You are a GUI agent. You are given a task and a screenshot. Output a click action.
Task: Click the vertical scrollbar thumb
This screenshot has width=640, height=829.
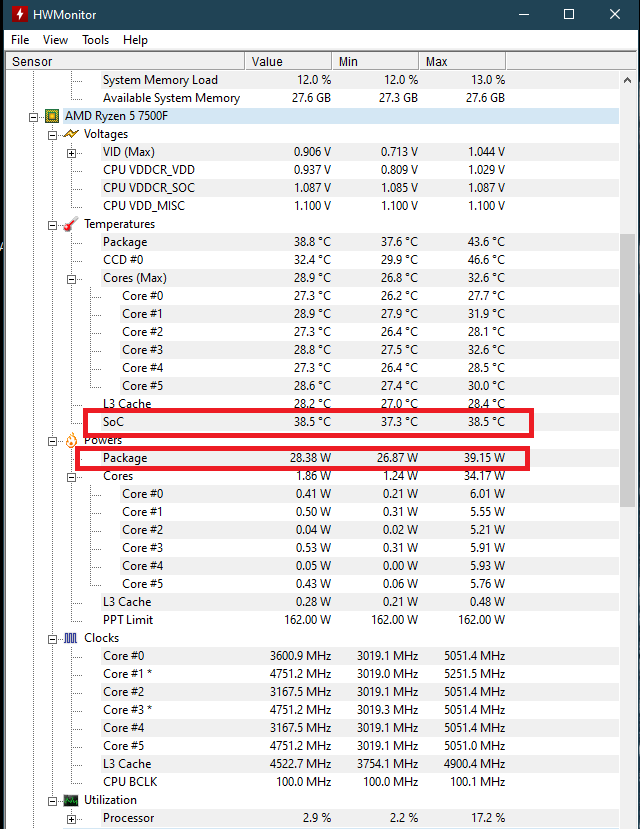coord(627,370)
